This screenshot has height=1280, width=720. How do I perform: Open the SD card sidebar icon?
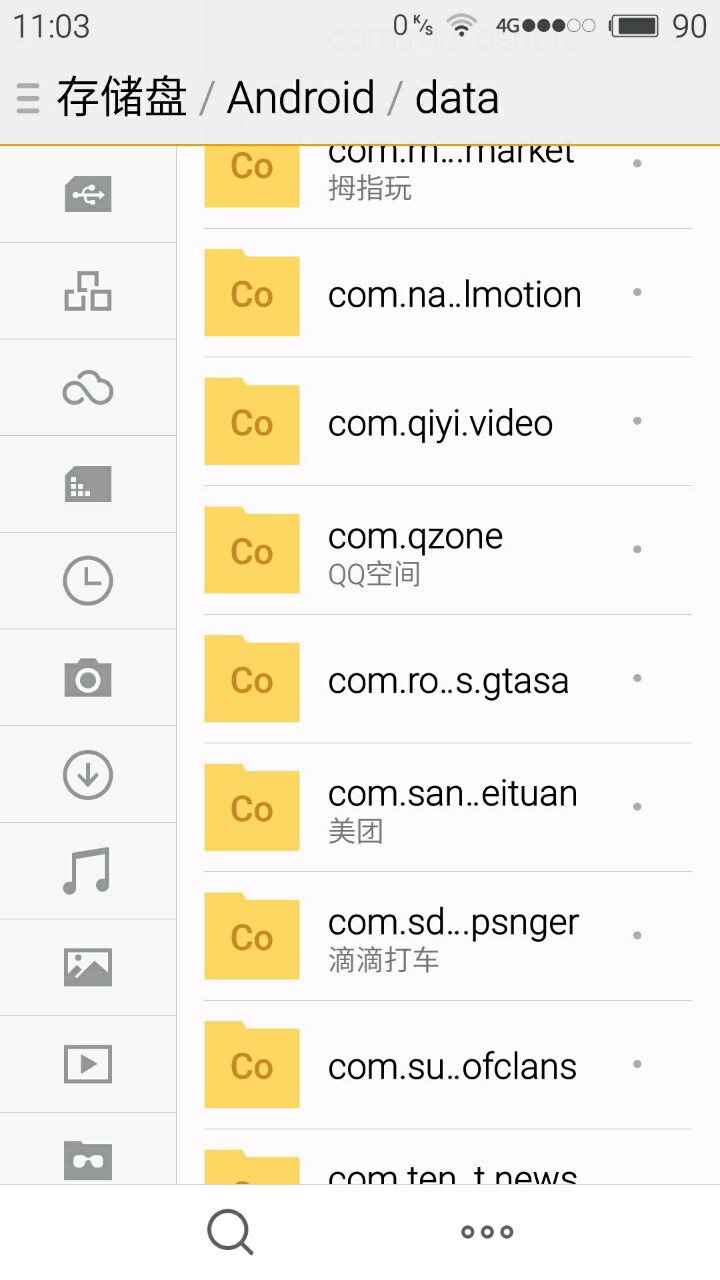[88, 485]
